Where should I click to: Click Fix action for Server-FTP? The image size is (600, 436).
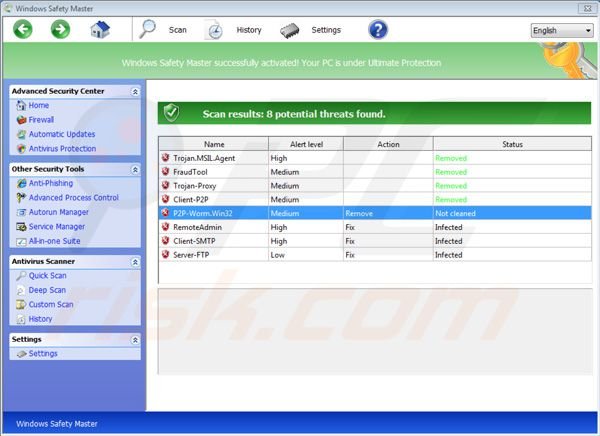pyautogui.click(x=350, y=255)
